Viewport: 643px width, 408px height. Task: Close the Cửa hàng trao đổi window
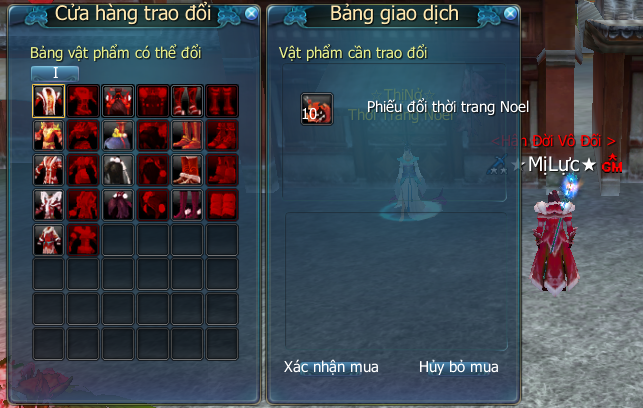pyautogui.click(x=251, y=14)
